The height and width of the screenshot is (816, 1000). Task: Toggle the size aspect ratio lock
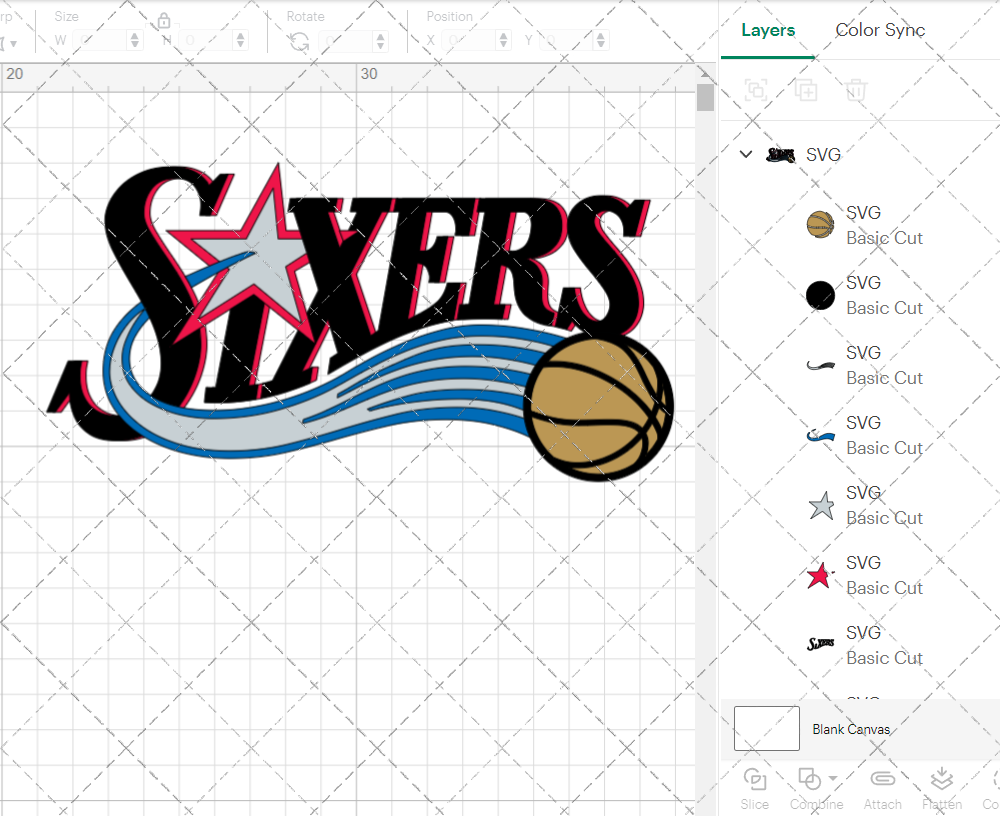(x=164, y=21)
